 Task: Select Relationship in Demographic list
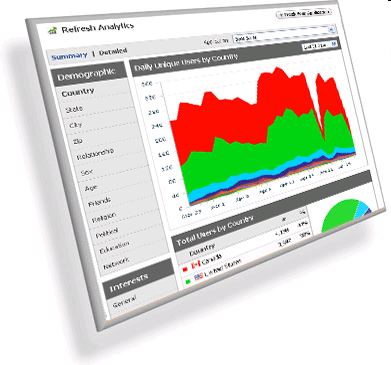pos(95,154)
